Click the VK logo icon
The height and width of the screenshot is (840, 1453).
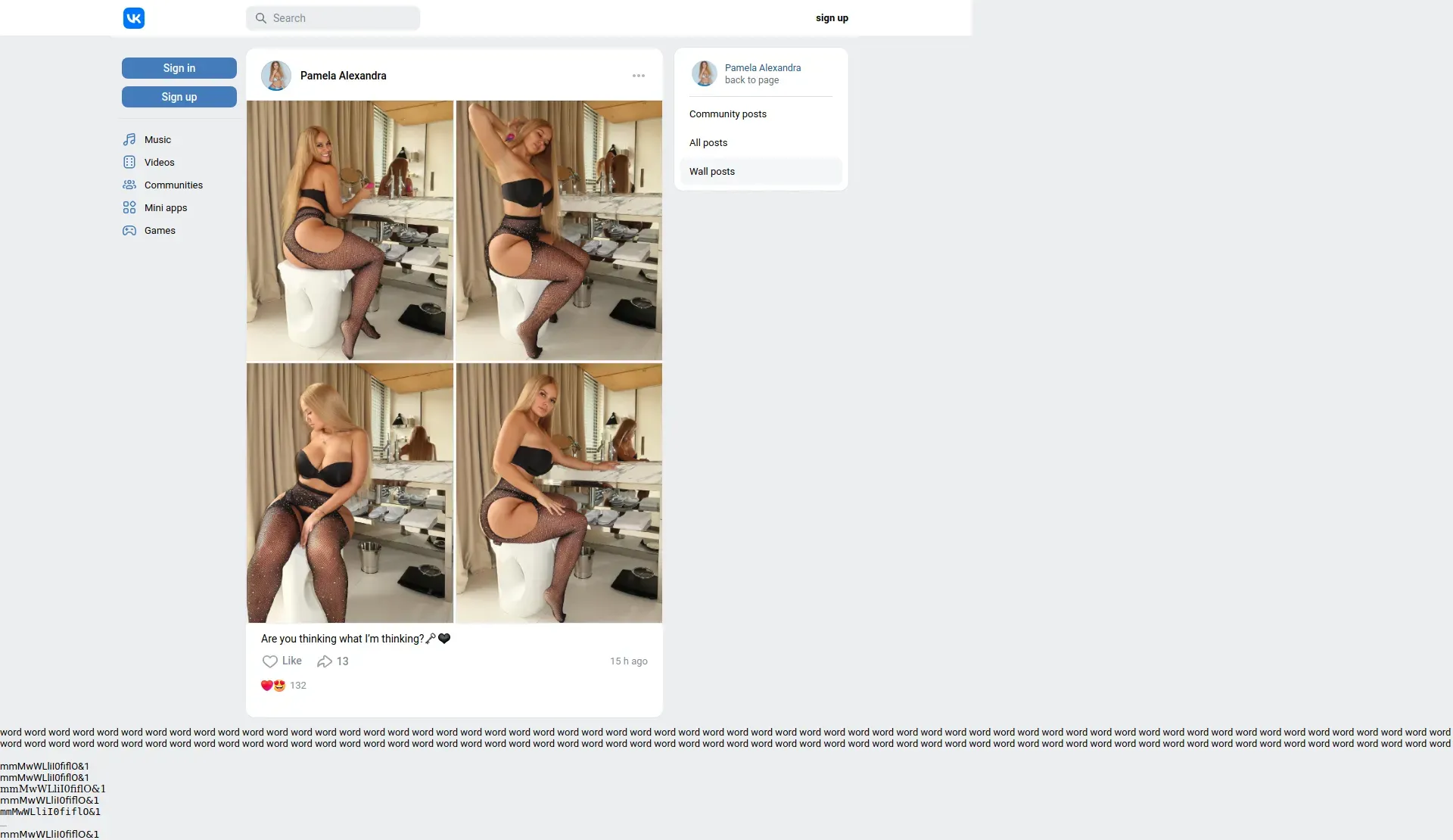(134, 18)
